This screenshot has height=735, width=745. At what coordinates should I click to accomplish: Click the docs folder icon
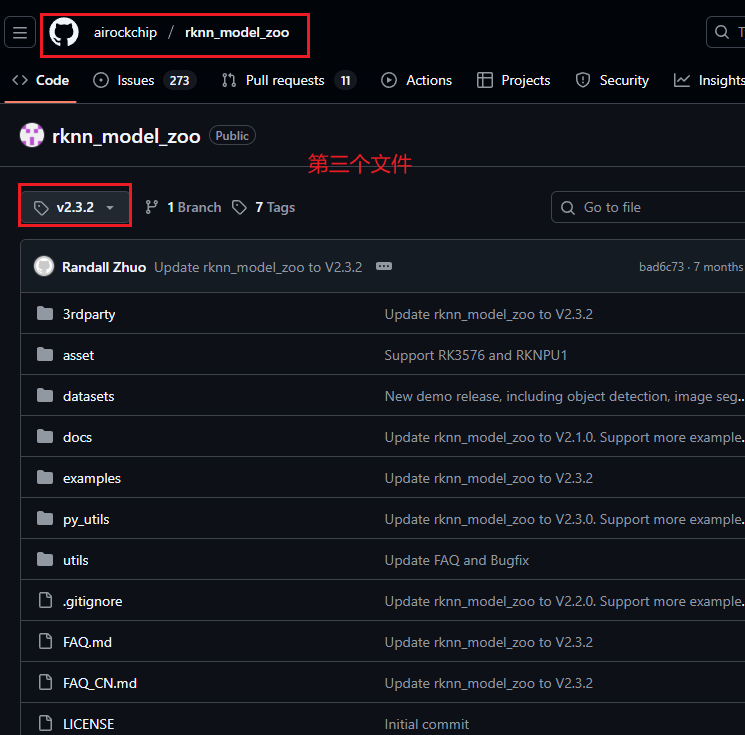[45, 436]
